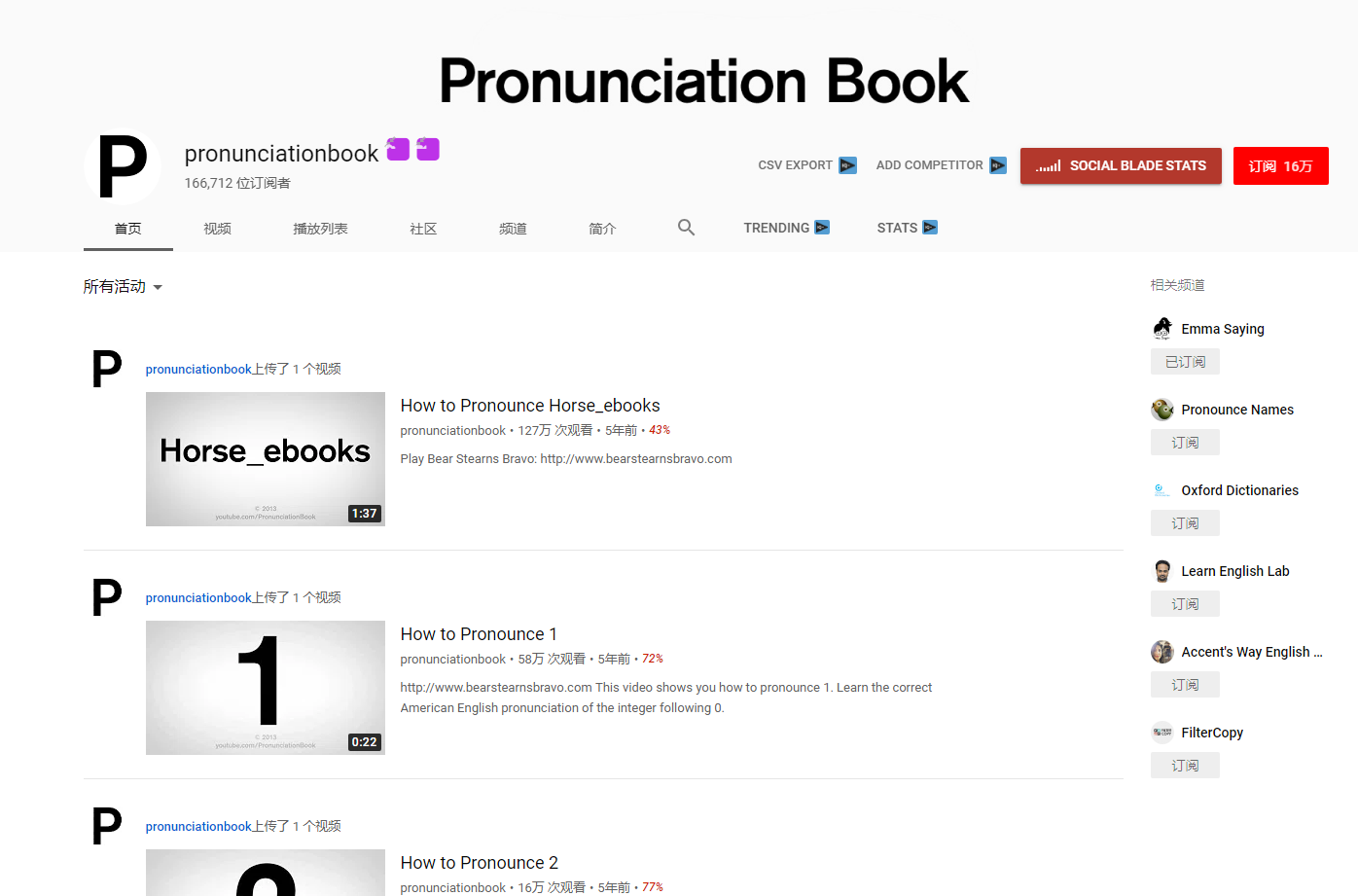Click channel name under How to Pronounce 1 title
This screenshot has height=896, width=1358.
coord(453,659)
